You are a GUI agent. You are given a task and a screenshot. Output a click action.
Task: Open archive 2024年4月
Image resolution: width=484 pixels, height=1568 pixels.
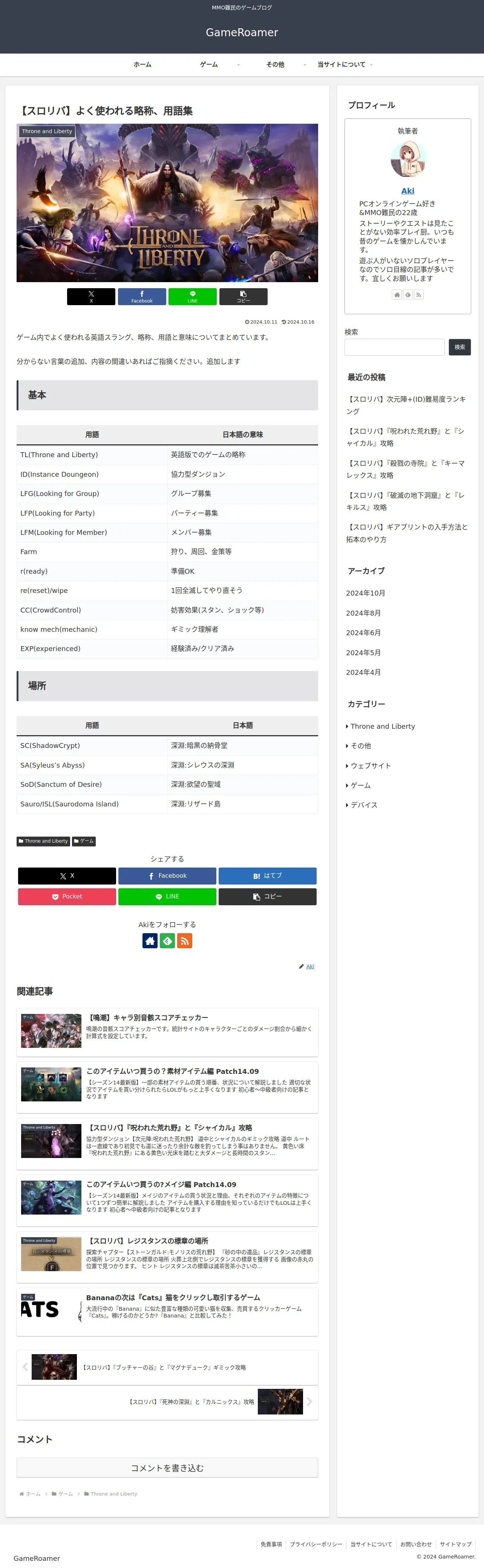[364, 673]
